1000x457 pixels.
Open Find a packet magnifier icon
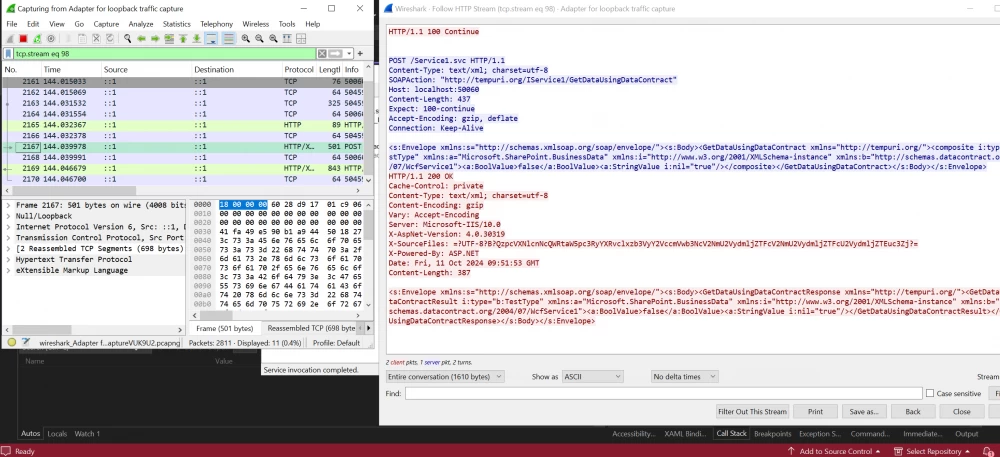[x=128, y=39]
